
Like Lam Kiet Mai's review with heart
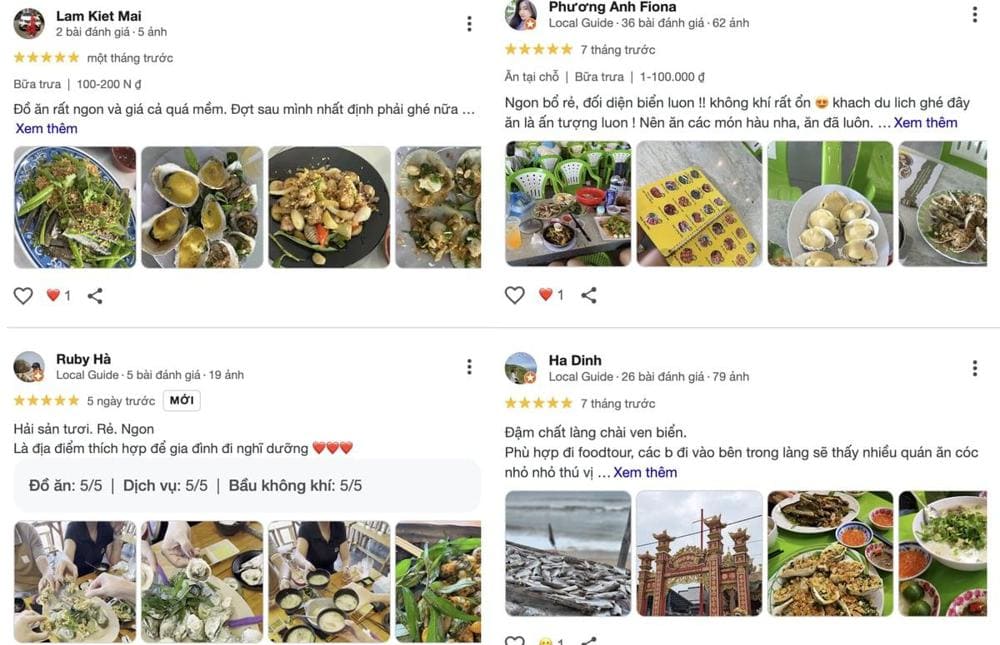23,296
